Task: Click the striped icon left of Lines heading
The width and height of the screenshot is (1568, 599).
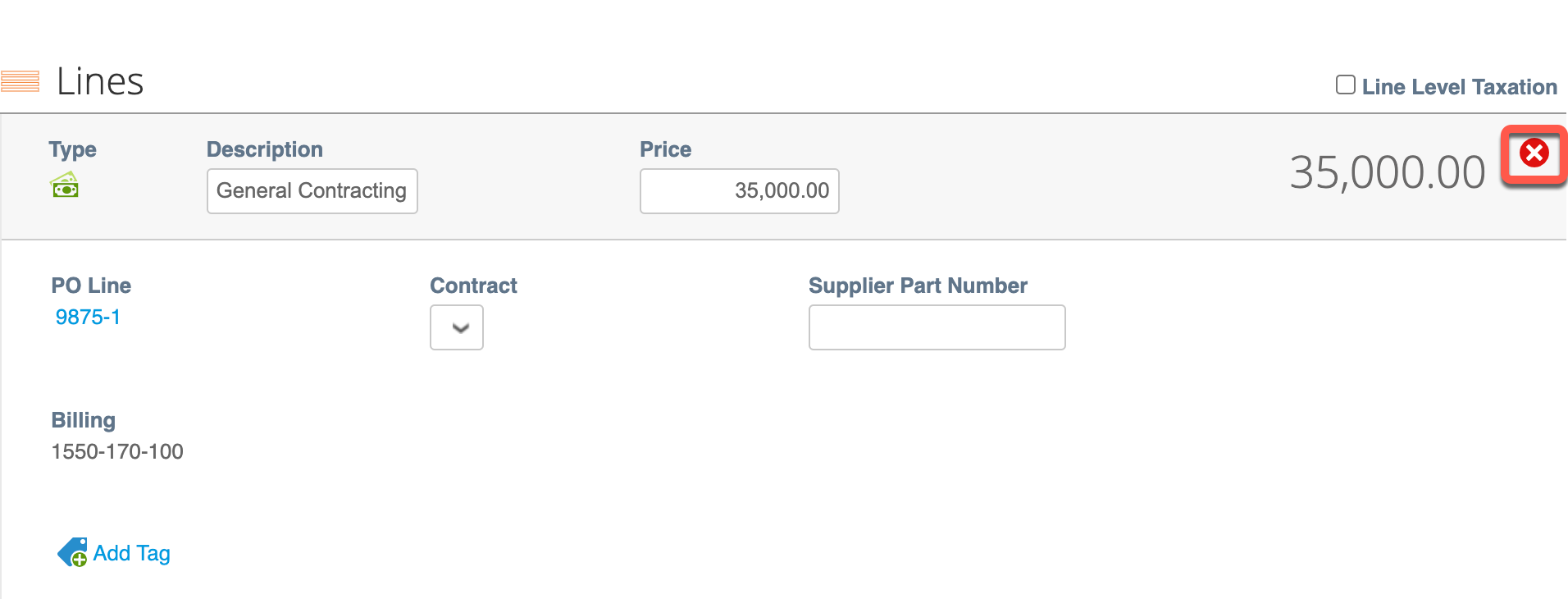Action: [x=21, y=80]
